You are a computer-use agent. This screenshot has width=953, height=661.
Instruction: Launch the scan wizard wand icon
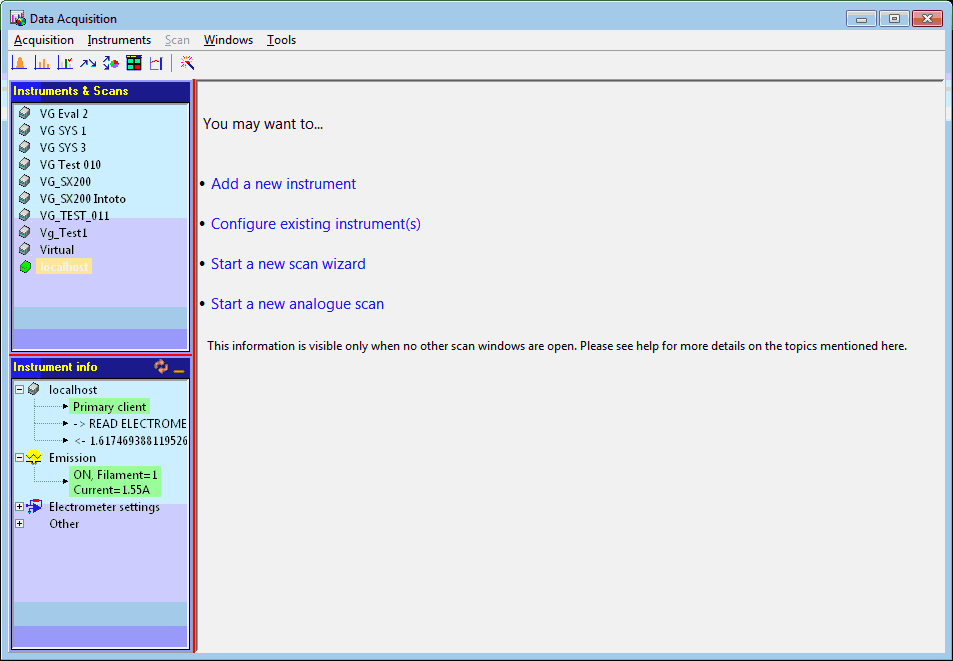pos(186,63)
